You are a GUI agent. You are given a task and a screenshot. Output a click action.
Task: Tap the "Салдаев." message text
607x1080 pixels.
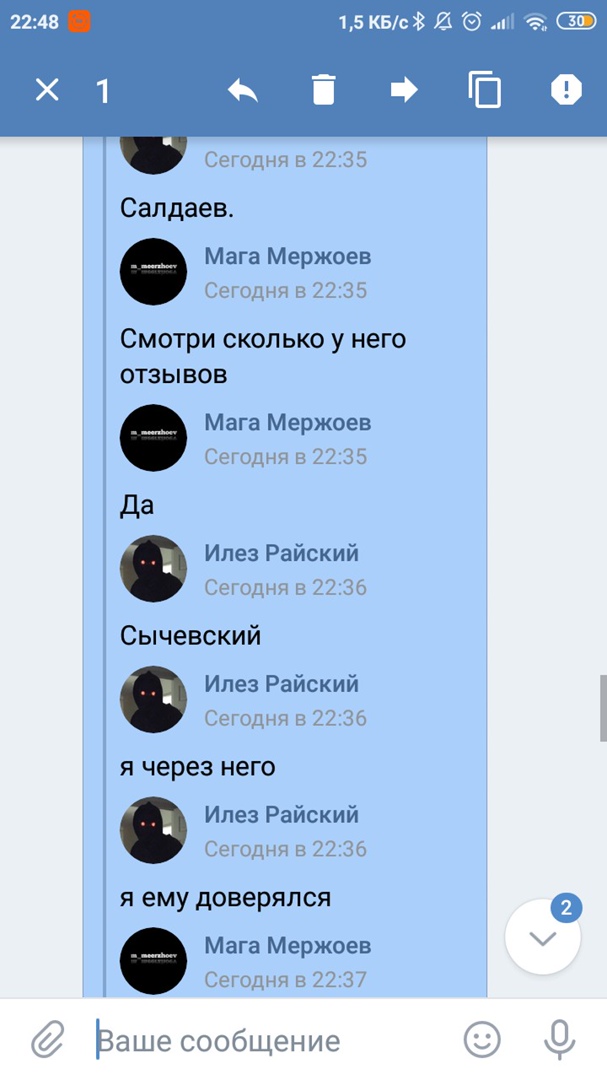point(177,208)
